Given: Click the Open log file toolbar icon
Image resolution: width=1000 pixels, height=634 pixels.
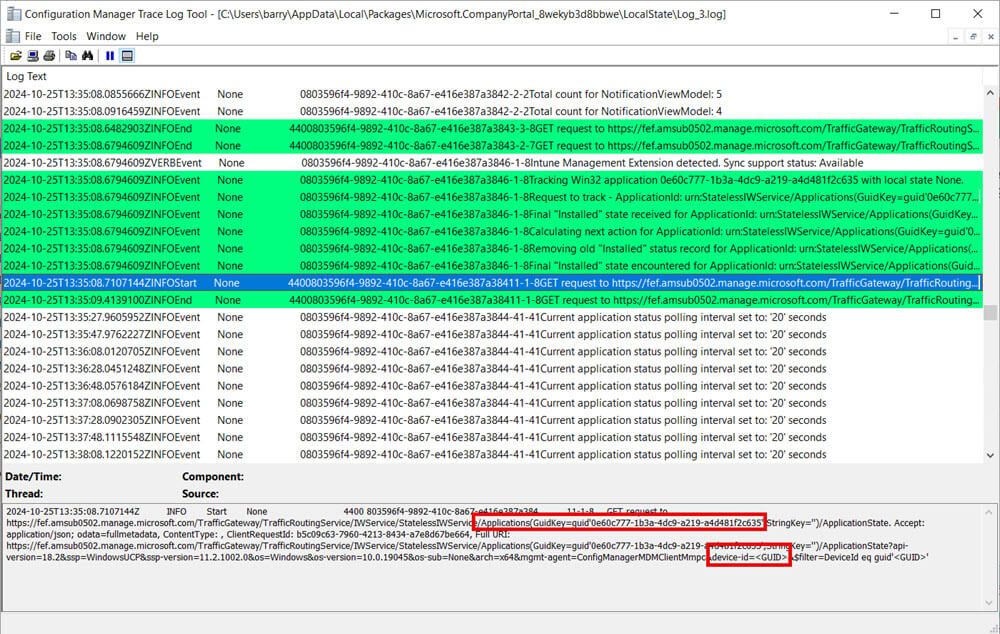Looking at the screenshot, I should click(x=15, y=56).
